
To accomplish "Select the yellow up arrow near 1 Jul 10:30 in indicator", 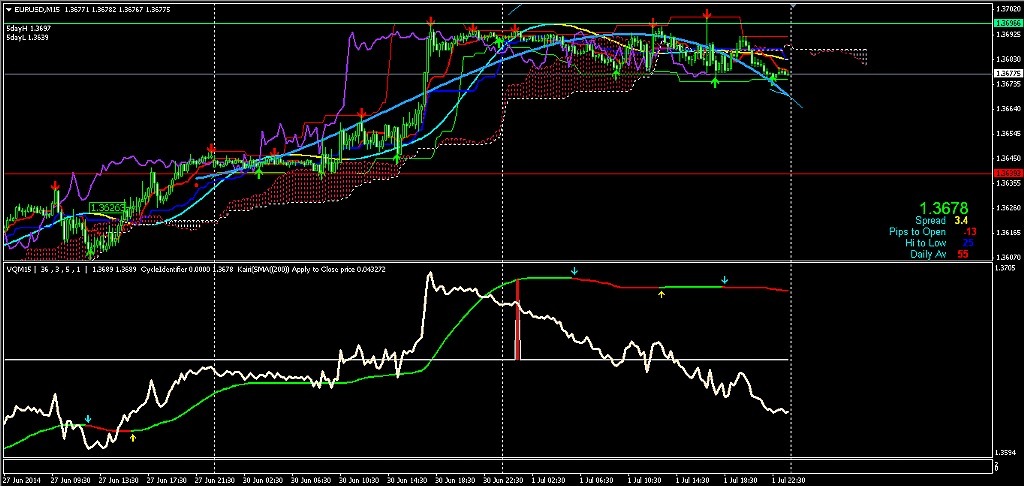I will tap(661, 294).
